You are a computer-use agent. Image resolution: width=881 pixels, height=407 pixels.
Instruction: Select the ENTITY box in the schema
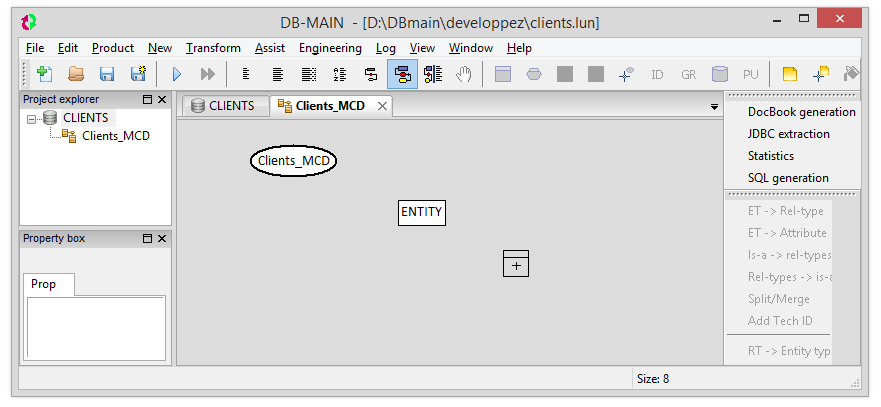[421, 212]
